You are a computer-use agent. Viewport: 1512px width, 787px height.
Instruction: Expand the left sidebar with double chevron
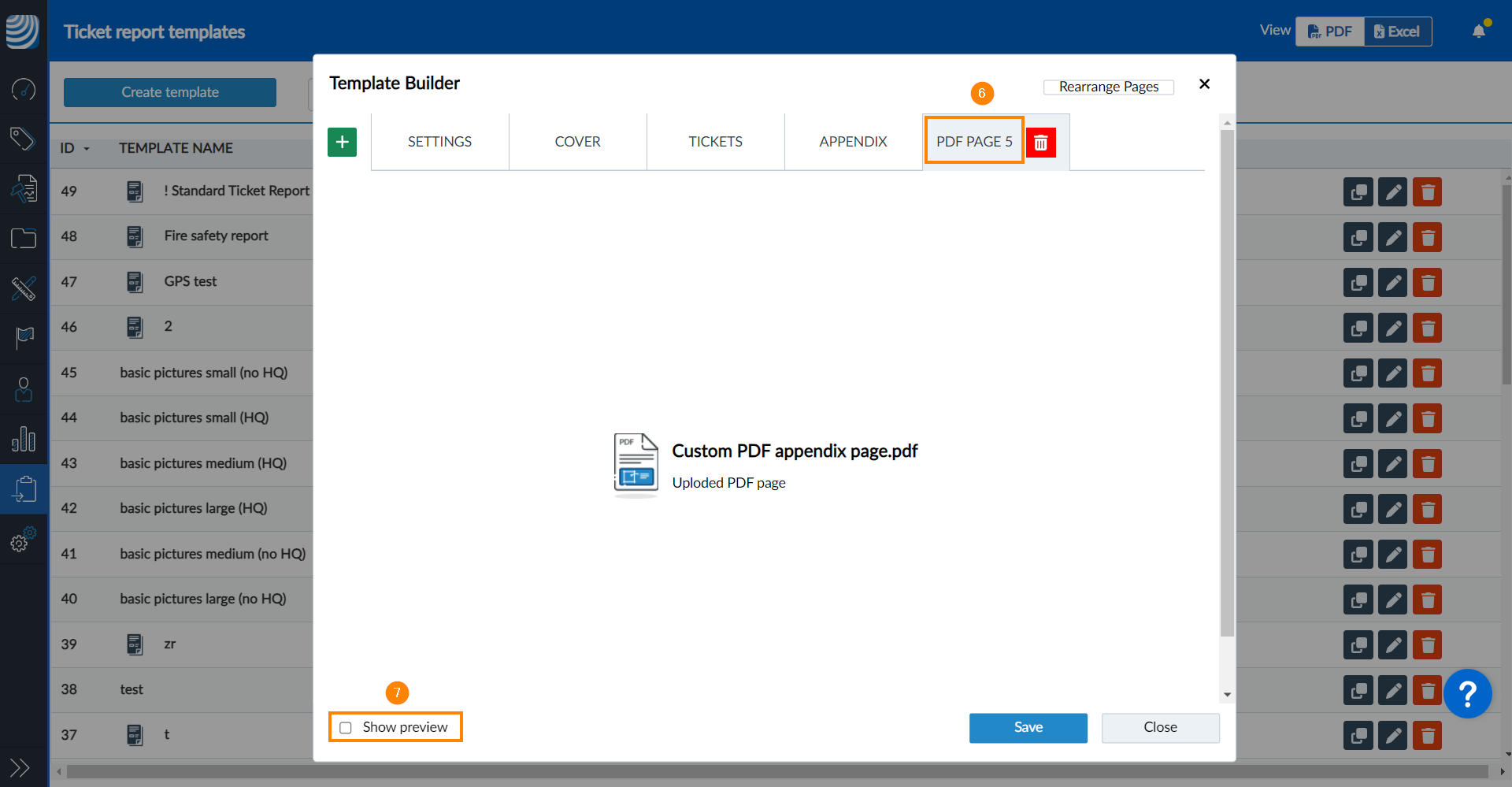20,767
